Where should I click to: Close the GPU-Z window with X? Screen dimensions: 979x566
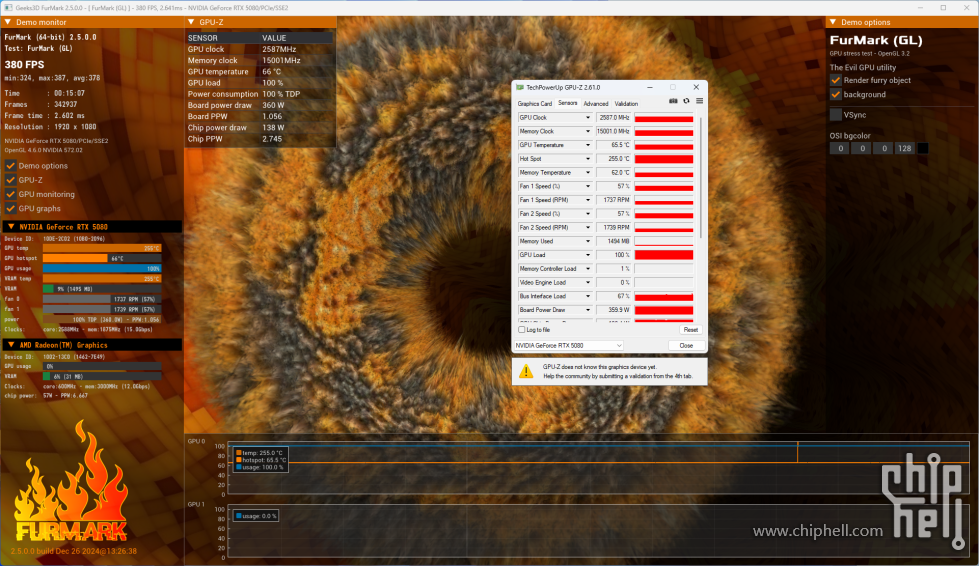tap(696, 87)
